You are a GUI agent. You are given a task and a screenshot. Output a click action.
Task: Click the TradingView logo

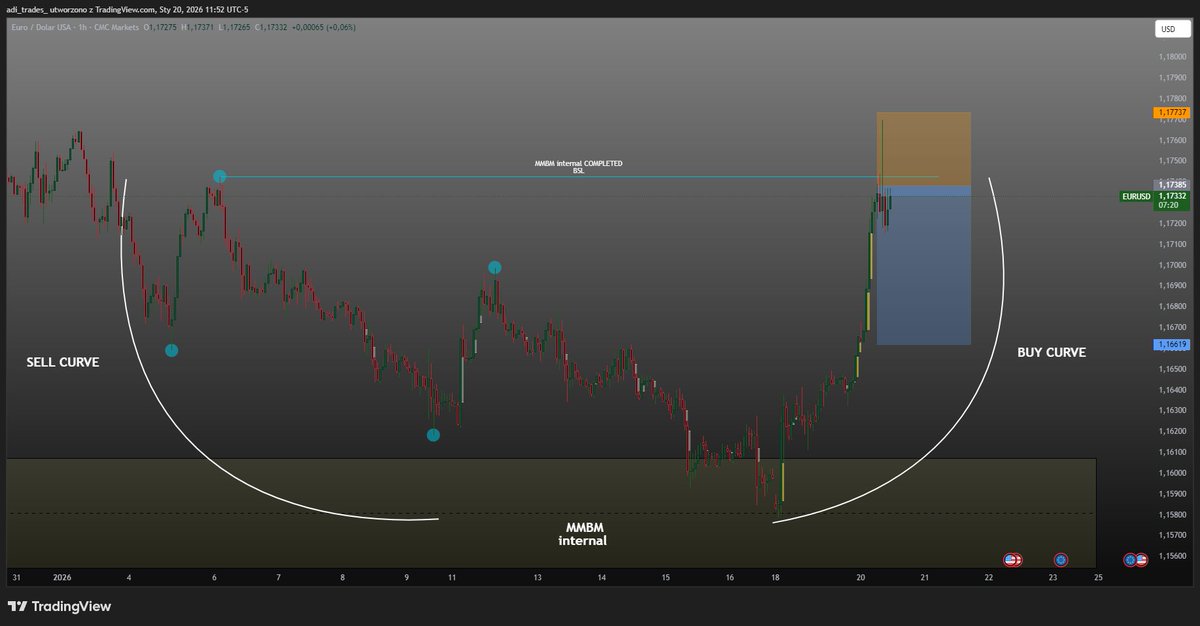click(x=59, y=606)
